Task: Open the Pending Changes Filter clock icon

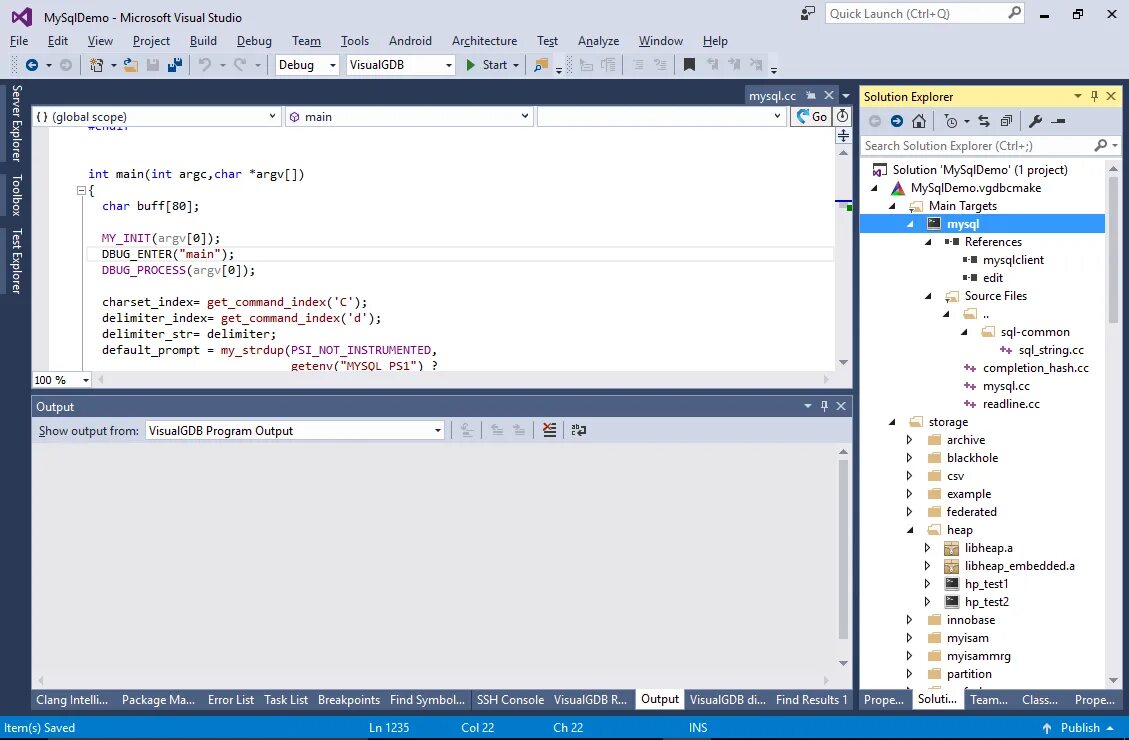Action: [950, 122]
